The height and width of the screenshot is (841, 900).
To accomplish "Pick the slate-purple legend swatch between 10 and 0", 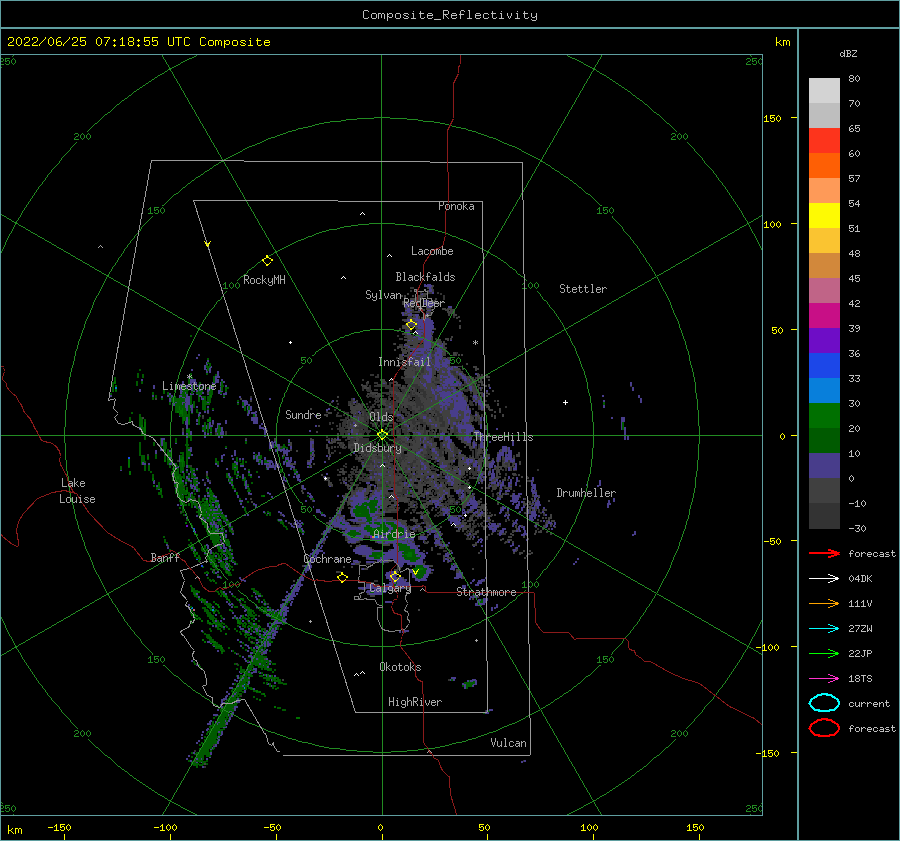I will coord(824,466).
